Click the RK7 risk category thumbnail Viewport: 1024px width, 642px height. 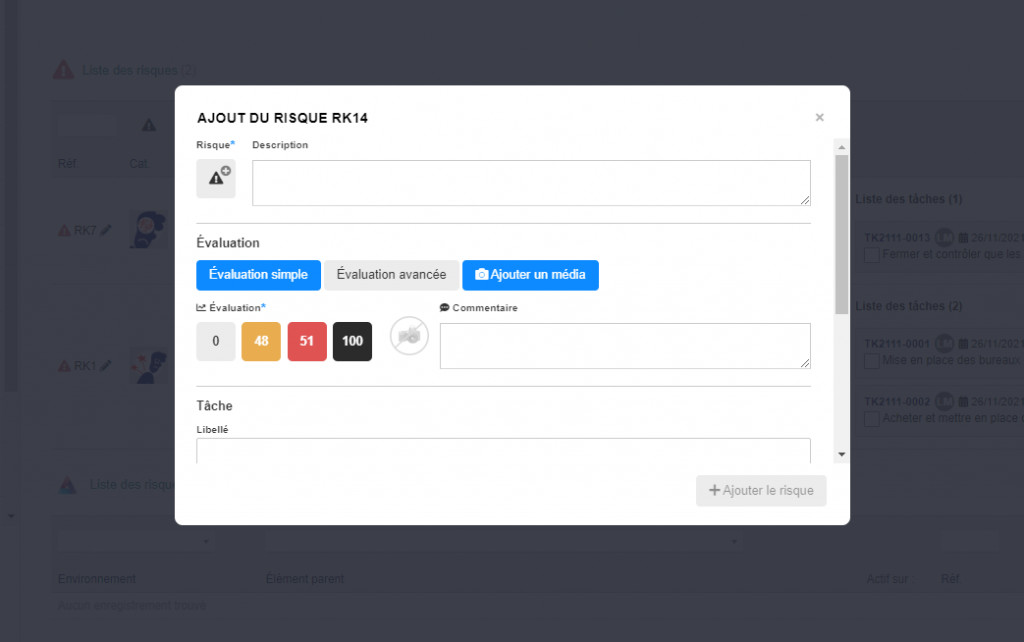pos(148,230)
